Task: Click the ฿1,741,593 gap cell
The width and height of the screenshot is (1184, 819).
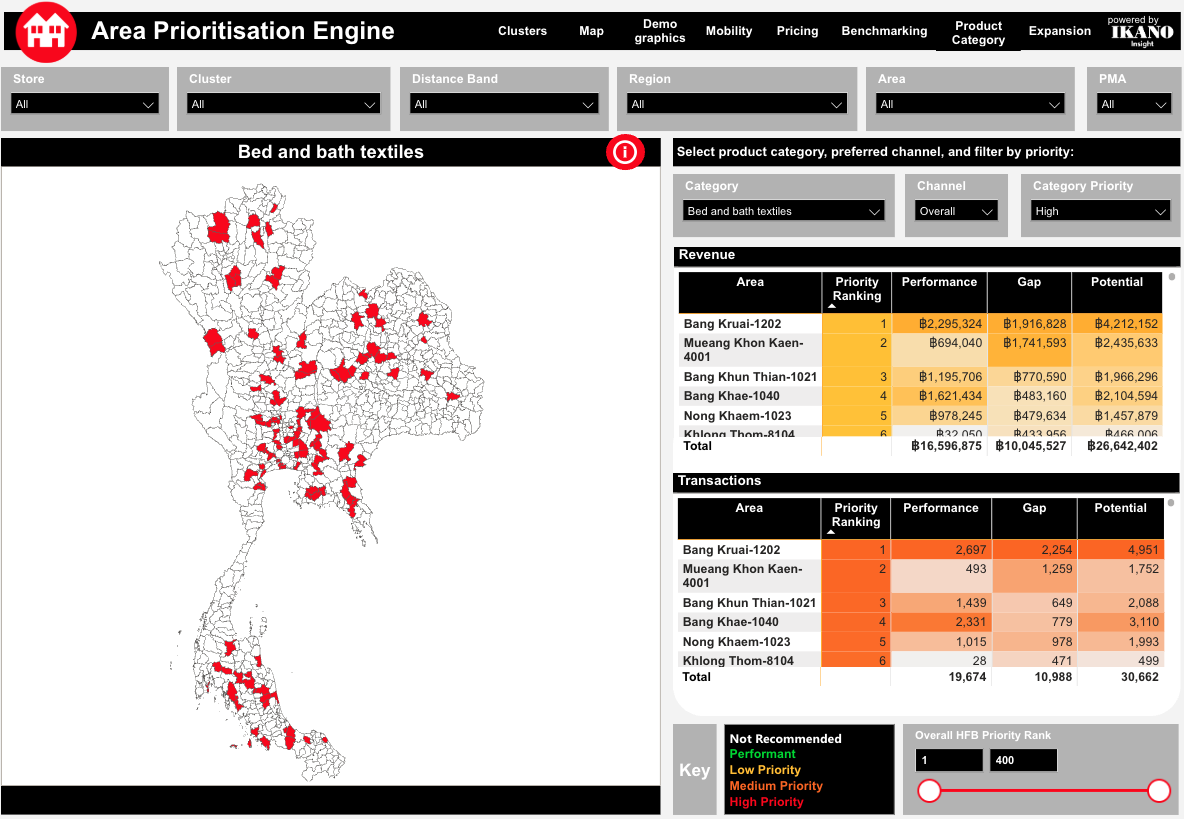Action: pos(1029,350)
